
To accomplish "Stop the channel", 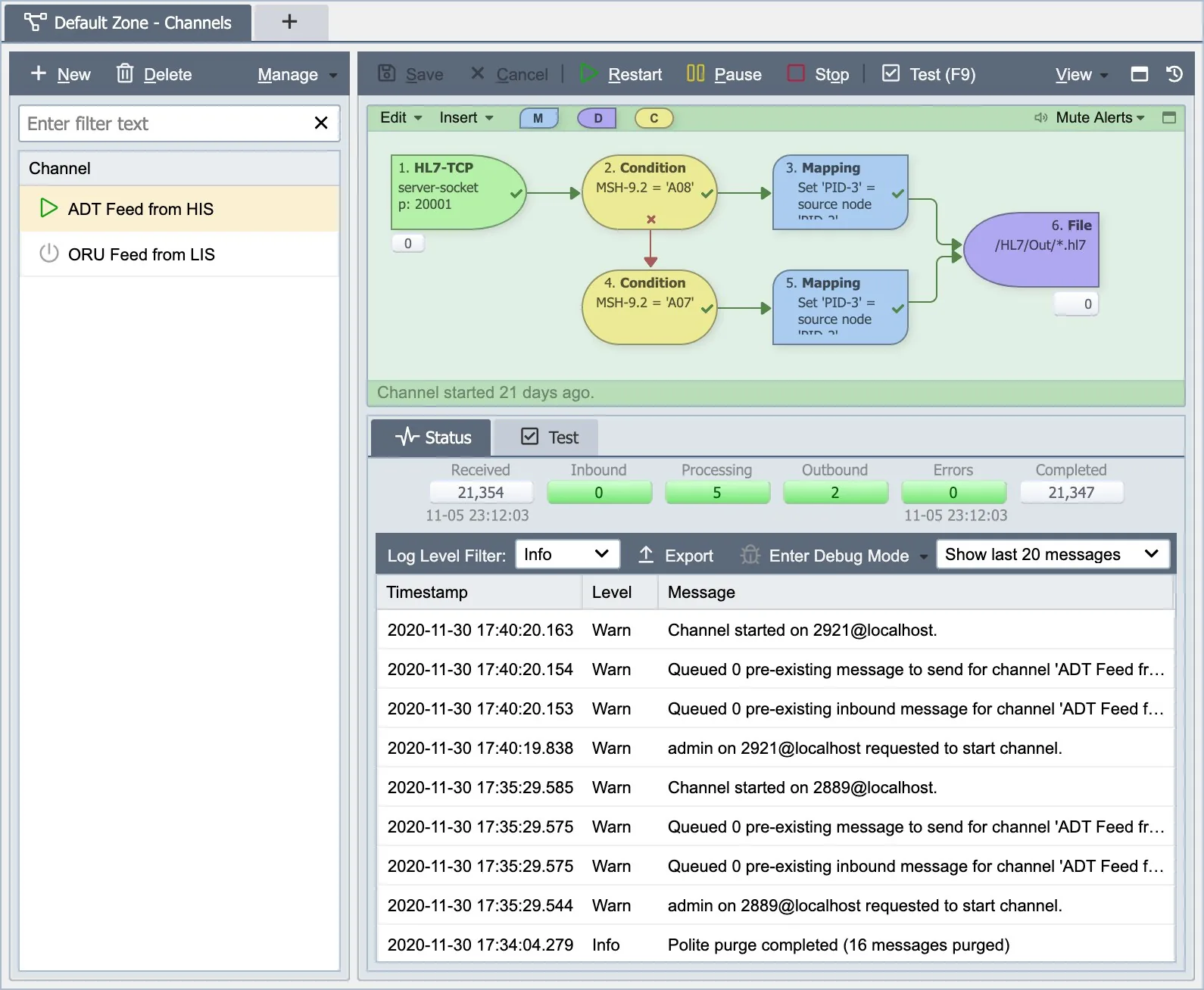I will (x=818, y=74).
